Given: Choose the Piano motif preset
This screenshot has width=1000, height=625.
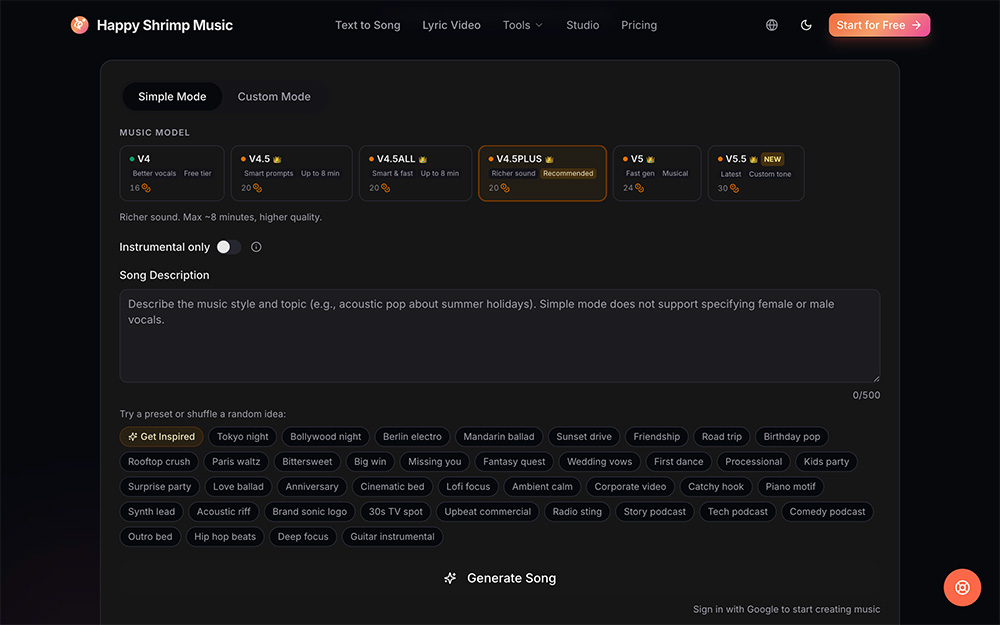Looking at the screenshot, I should tap(790, 487).
